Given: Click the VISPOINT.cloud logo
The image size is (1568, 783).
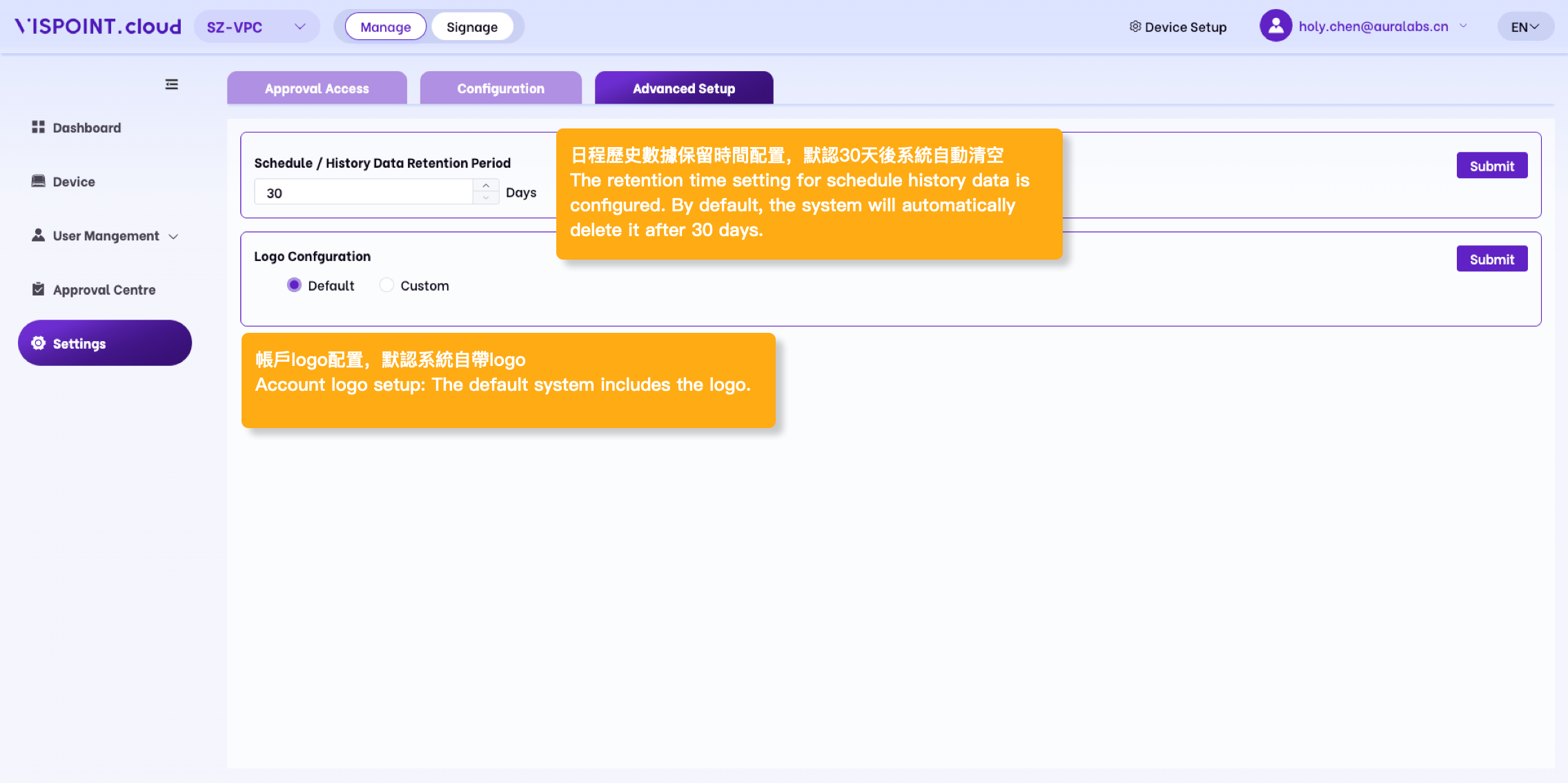Looking at the screenshot, I should pos(98,26).
